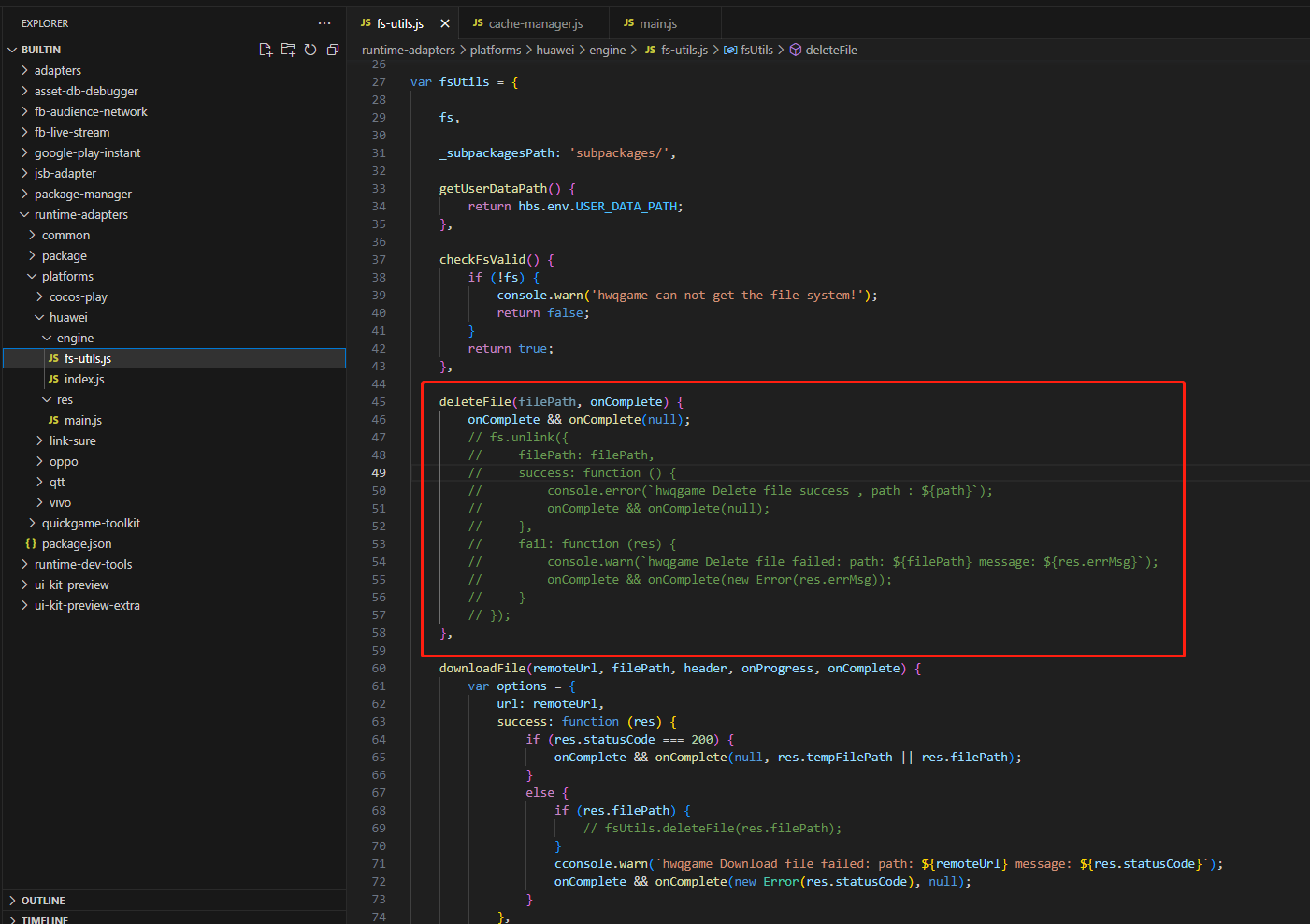Click the platforms breadcrumb segment
The height and width of the screenshot is (924, 1310).
(x=495, y=50)
